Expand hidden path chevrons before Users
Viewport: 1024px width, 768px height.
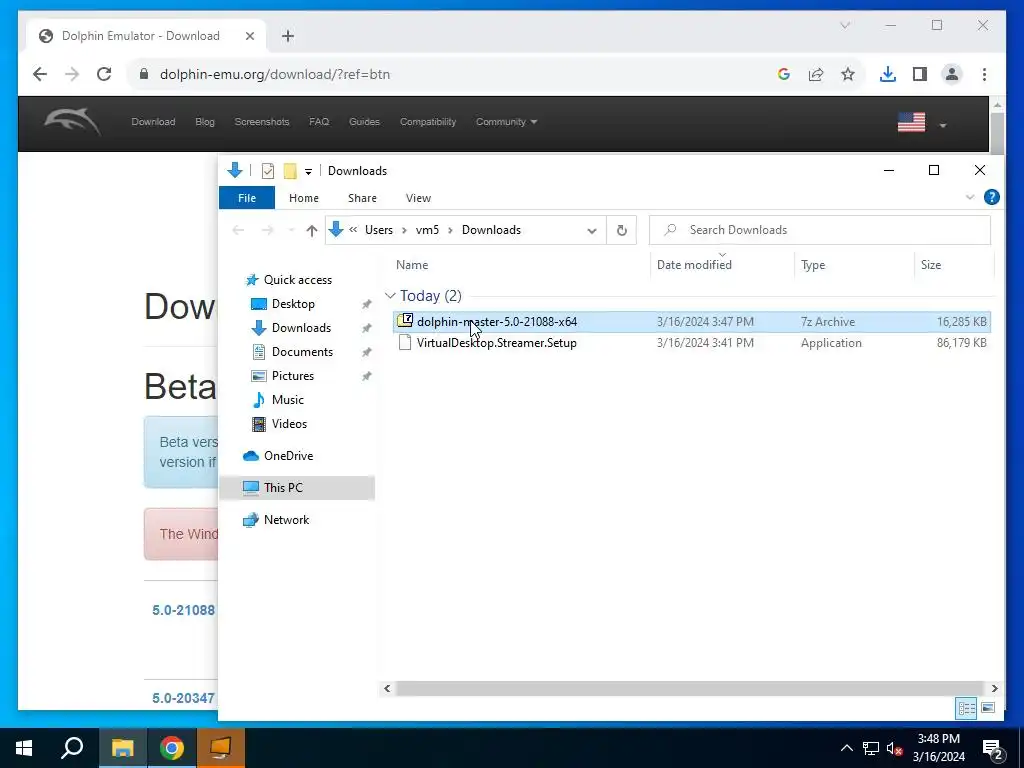pyautogui.click(x=353, y=230)
